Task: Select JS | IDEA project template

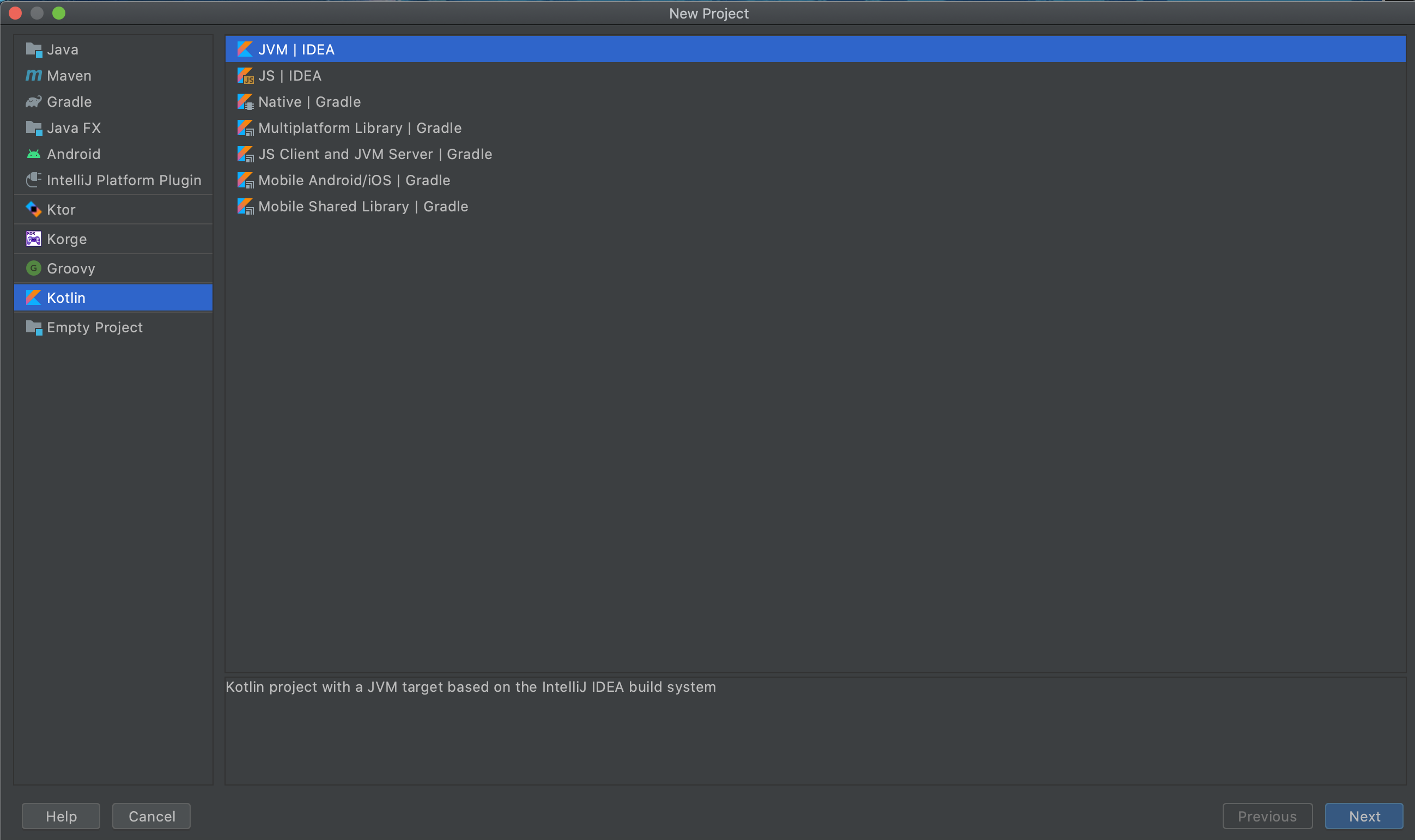Action: pyautogui.click(x=289, y=75)
